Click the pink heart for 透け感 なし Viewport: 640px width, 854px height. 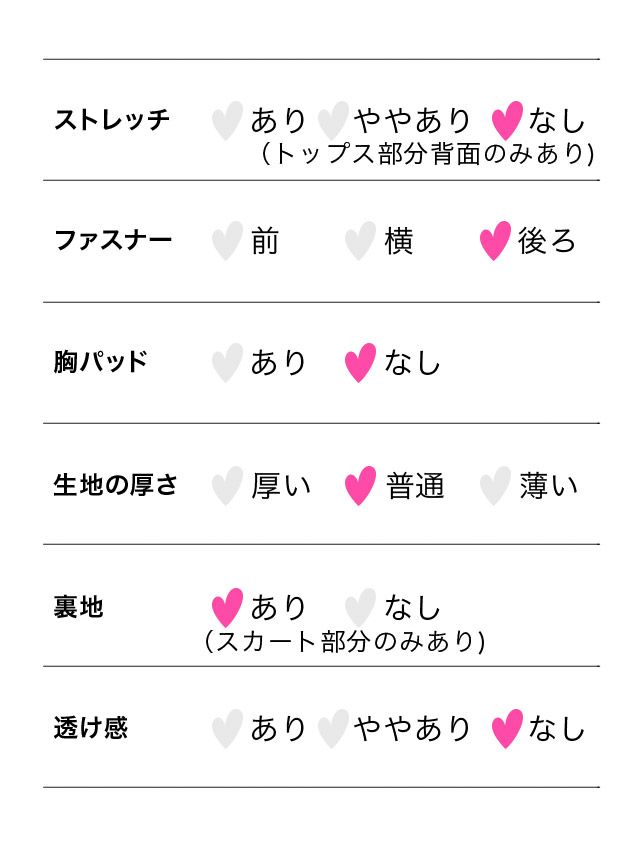click(x=507, y=729)
